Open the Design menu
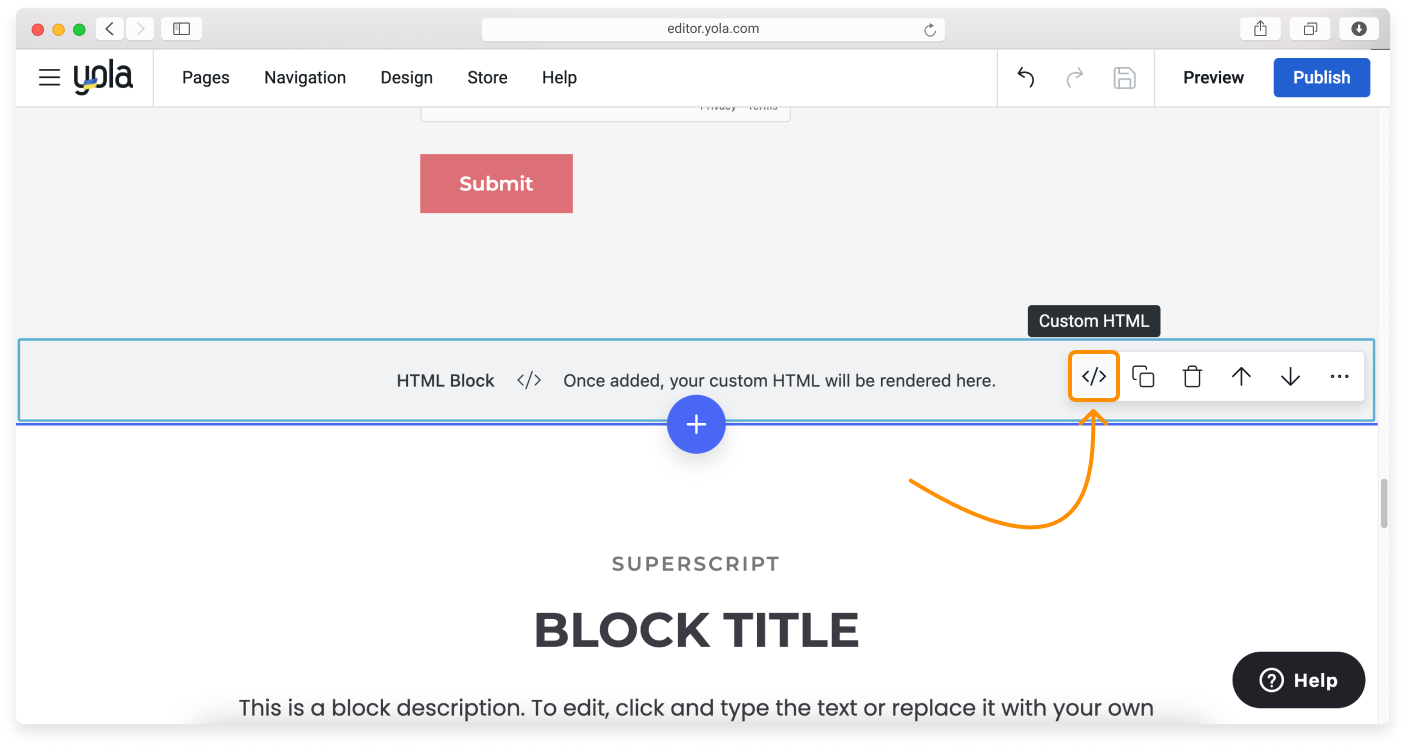Screen dimensions: 1406x748 406,77
